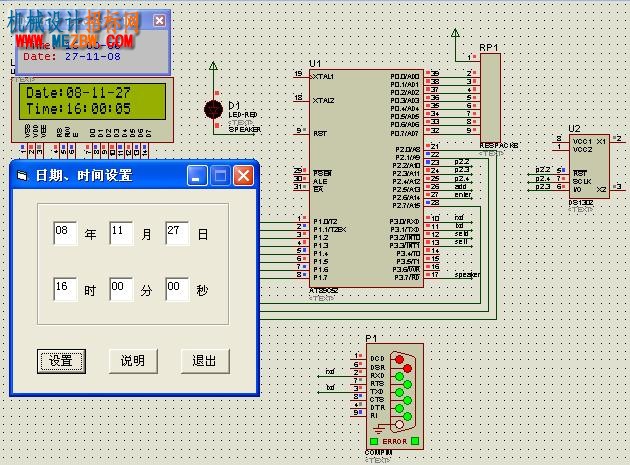The width and height of the screenshot is (630, 465).
Task: Click the green ERROR indicator left of label
Action: click(374, 441)
